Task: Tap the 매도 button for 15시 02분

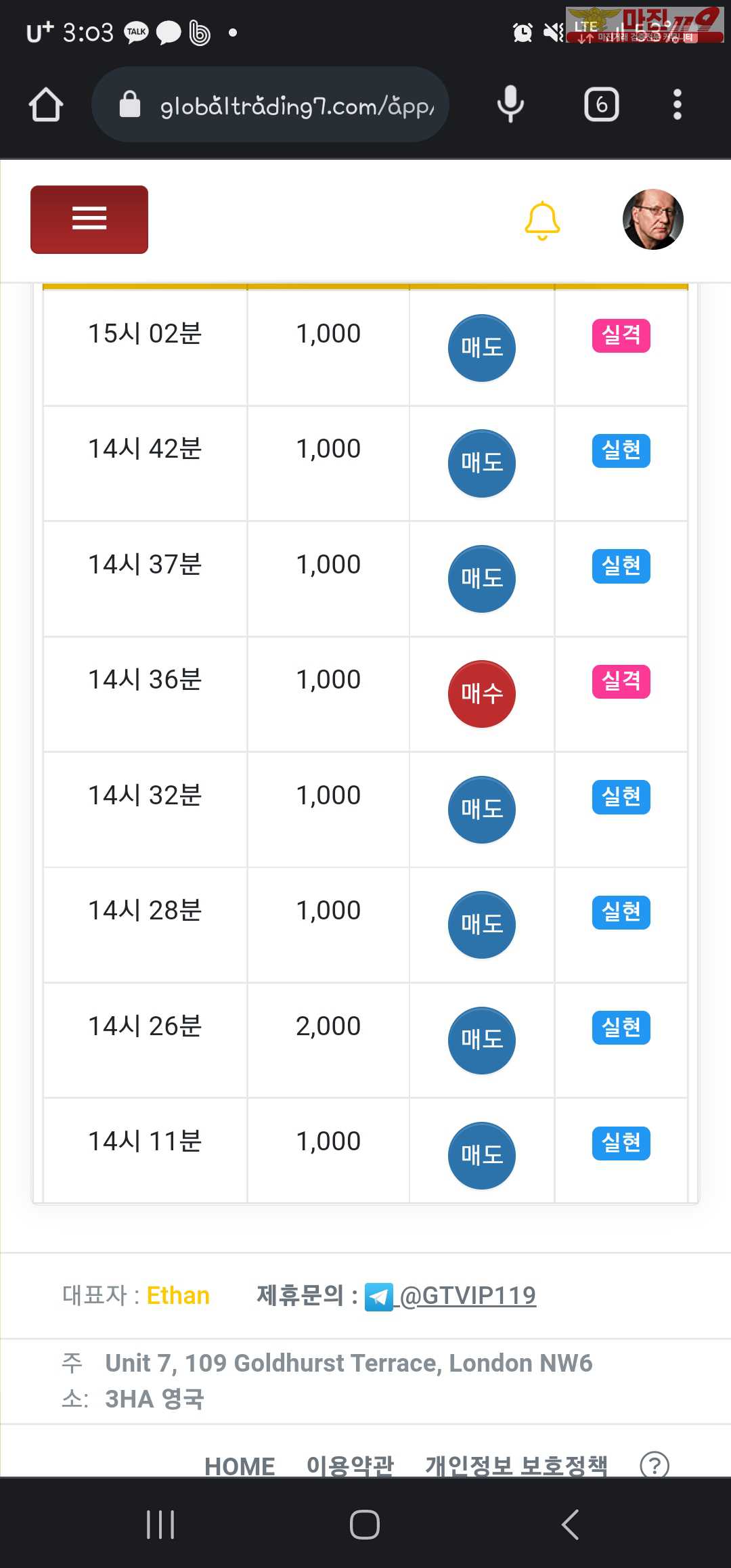Action: [x=482, y=348]
